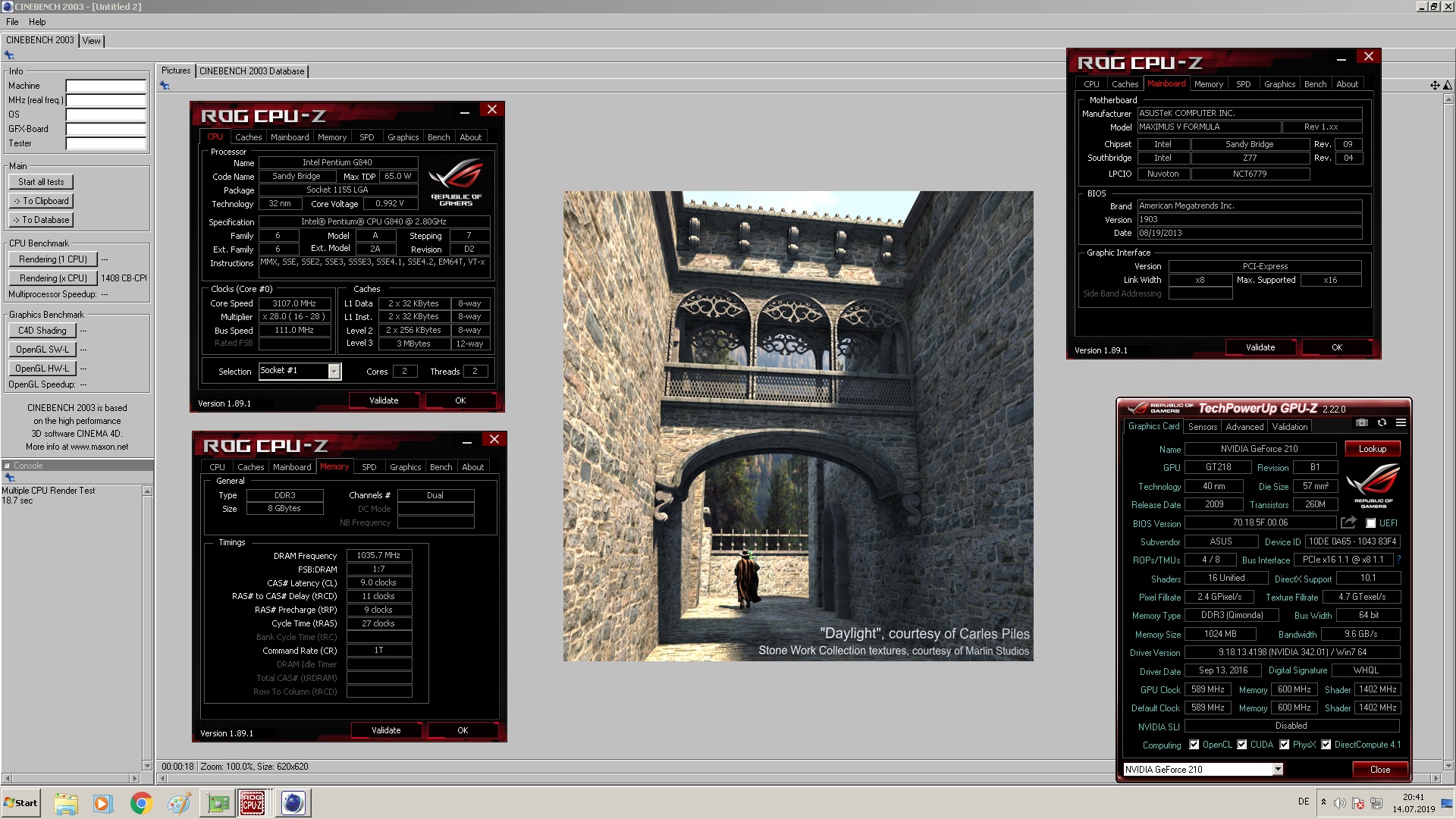Open the Sensors tab in GPU-Z

click(x=1203, y=427)
